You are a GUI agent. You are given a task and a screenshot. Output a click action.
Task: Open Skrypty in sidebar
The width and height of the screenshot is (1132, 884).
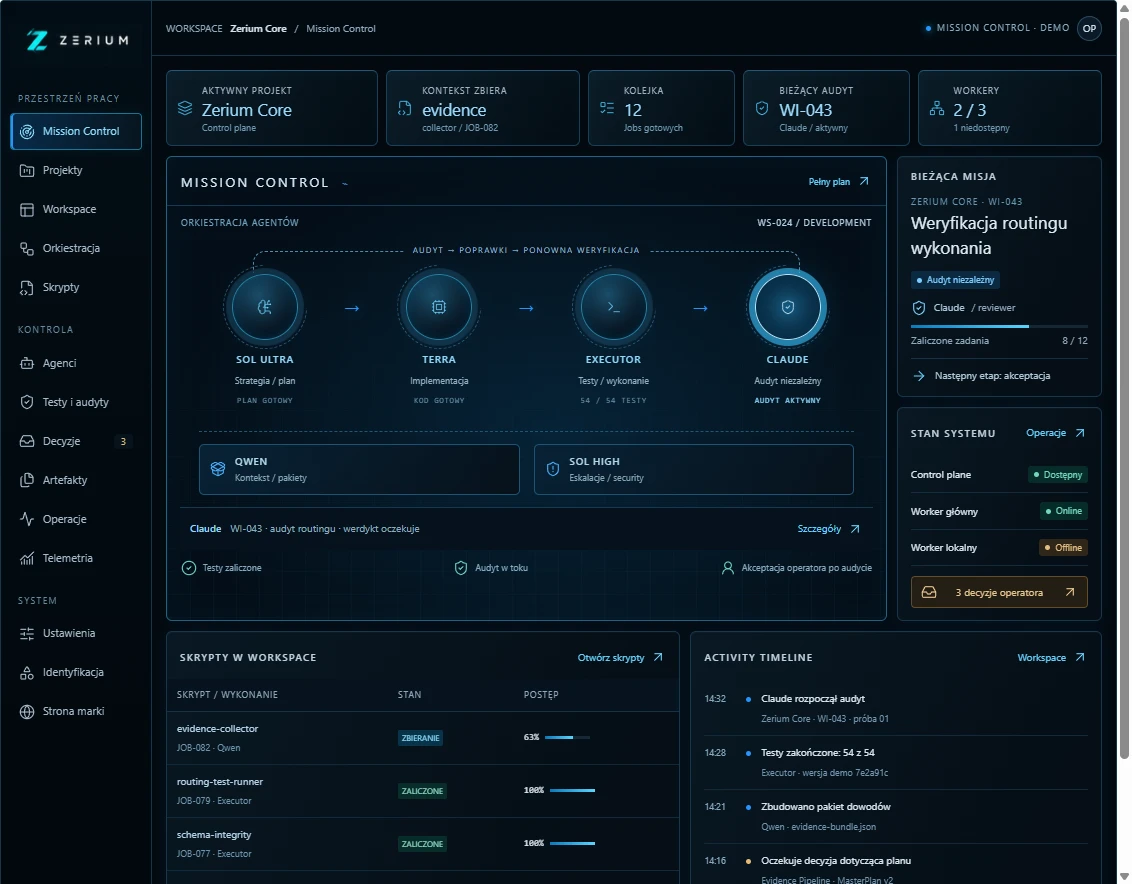76,287
